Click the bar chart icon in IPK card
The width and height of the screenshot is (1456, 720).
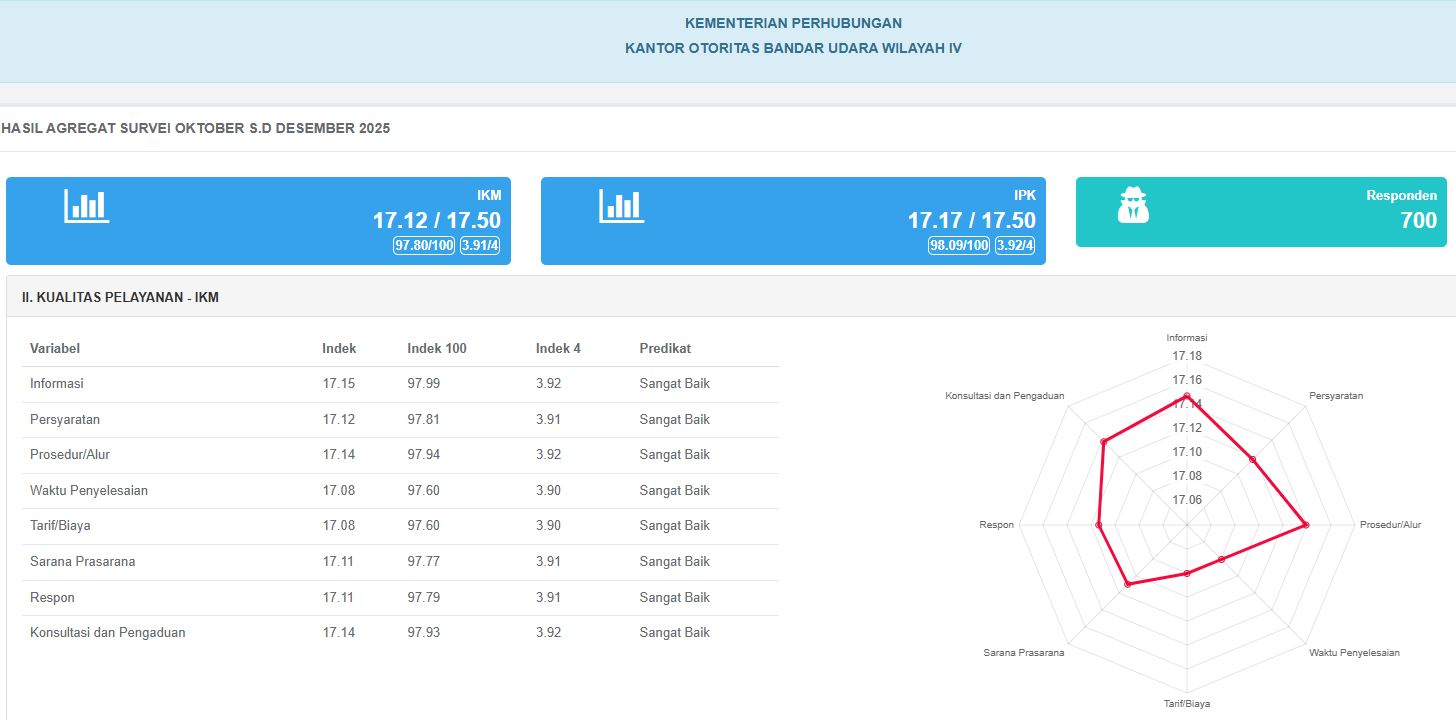[621, 206]
